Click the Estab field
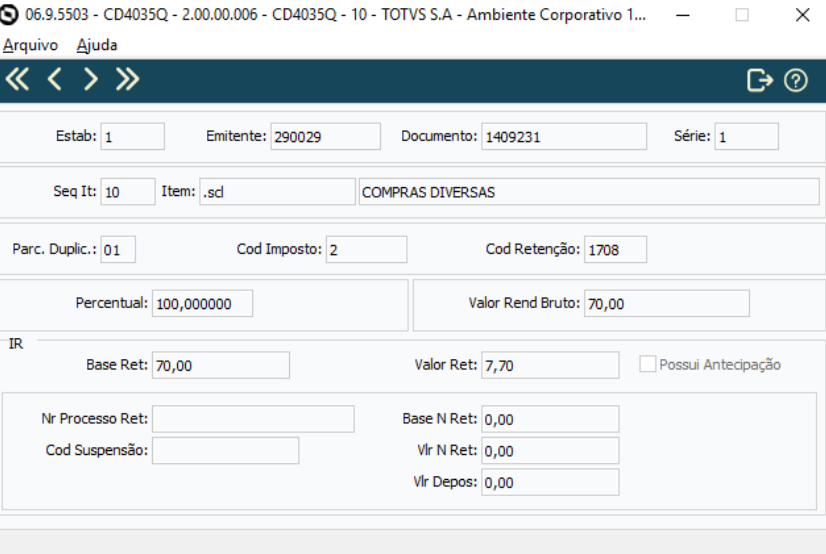The image size is (826, 554). [133, 136]
